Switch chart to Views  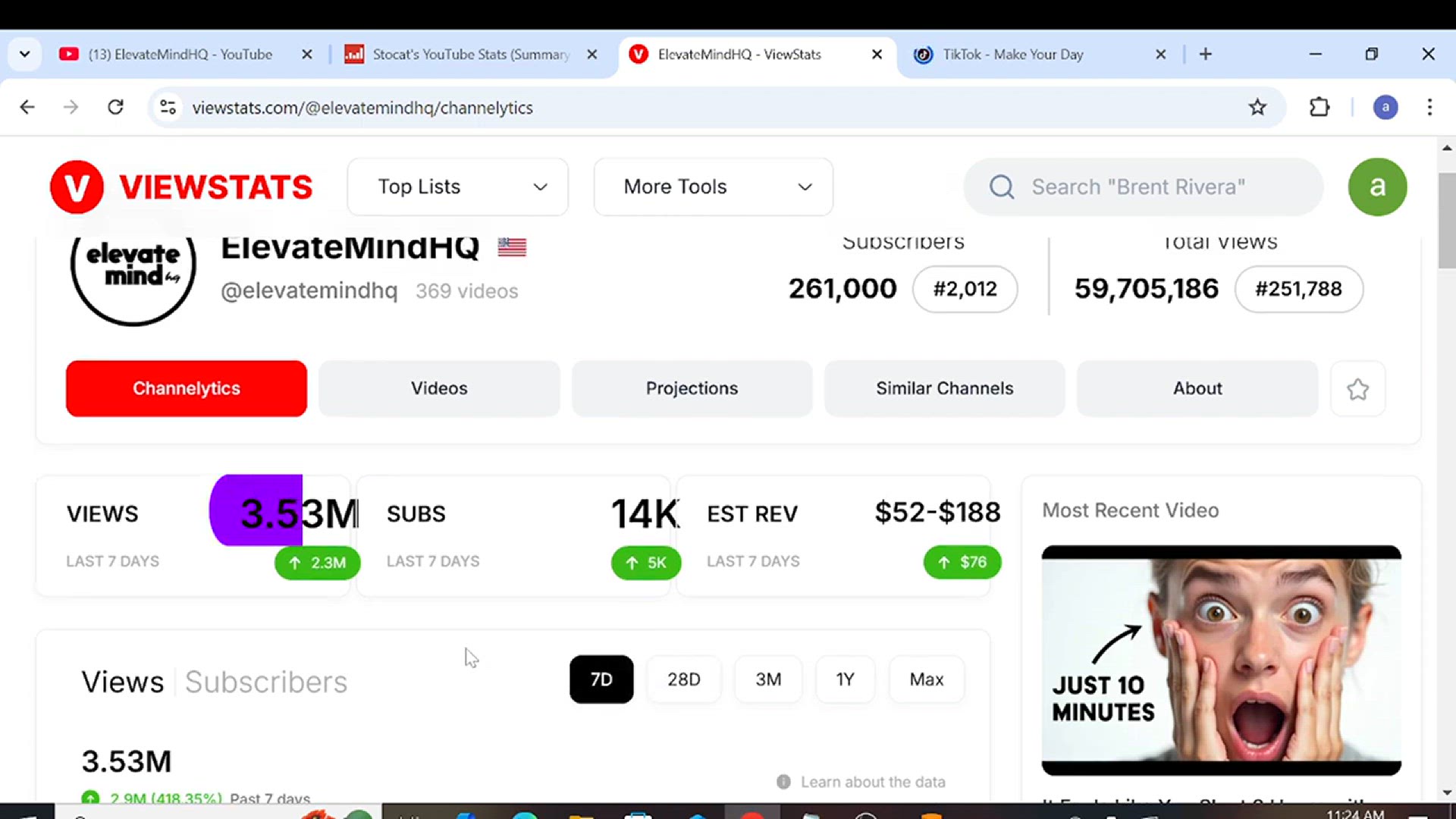point(123,682)
